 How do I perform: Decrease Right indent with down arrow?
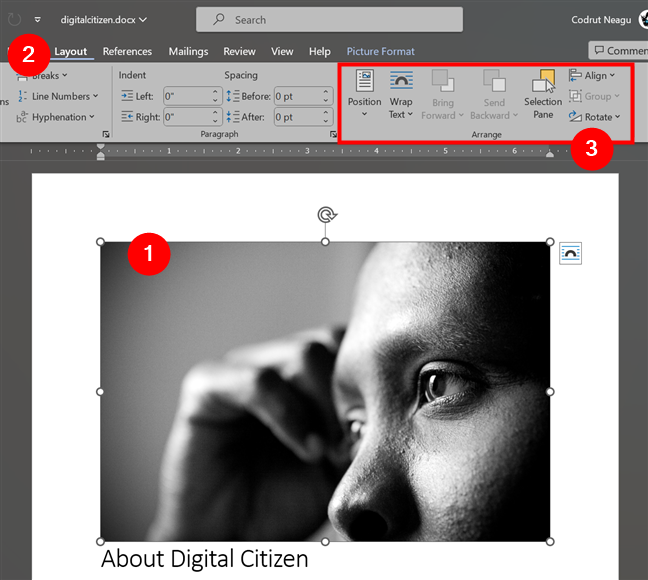point(215,121)
